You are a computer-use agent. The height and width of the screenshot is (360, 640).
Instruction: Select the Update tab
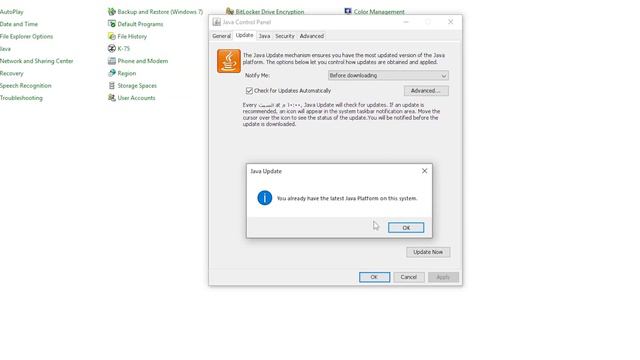(x=244, y=36)
